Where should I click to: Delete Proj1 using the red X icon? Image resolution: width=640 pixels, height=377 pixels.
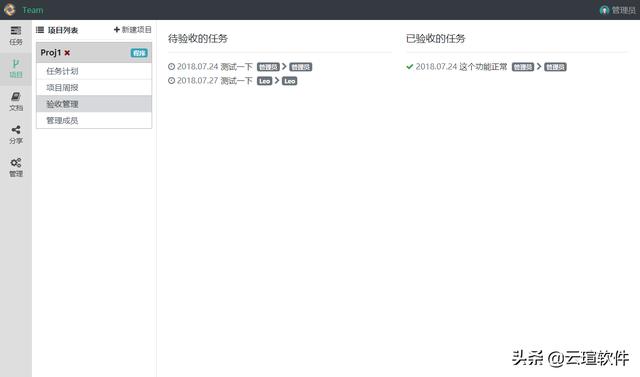67,53
